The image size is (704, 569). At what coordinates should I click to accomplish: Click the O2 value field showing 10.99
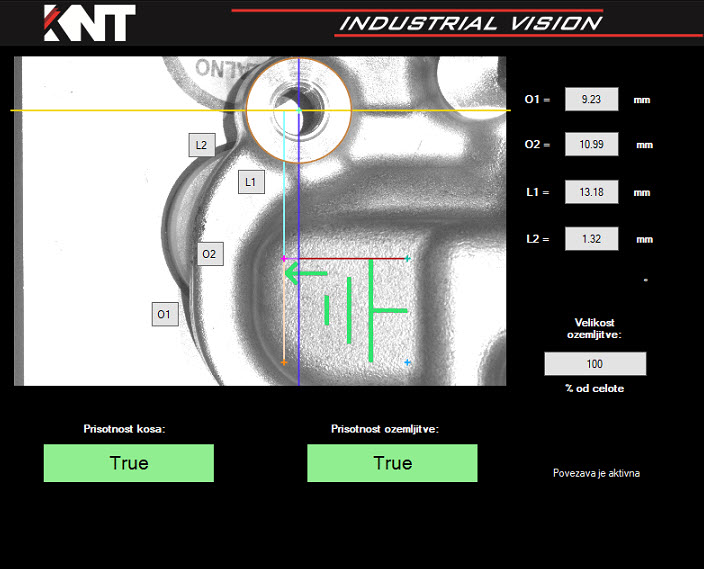pos(591,145)
